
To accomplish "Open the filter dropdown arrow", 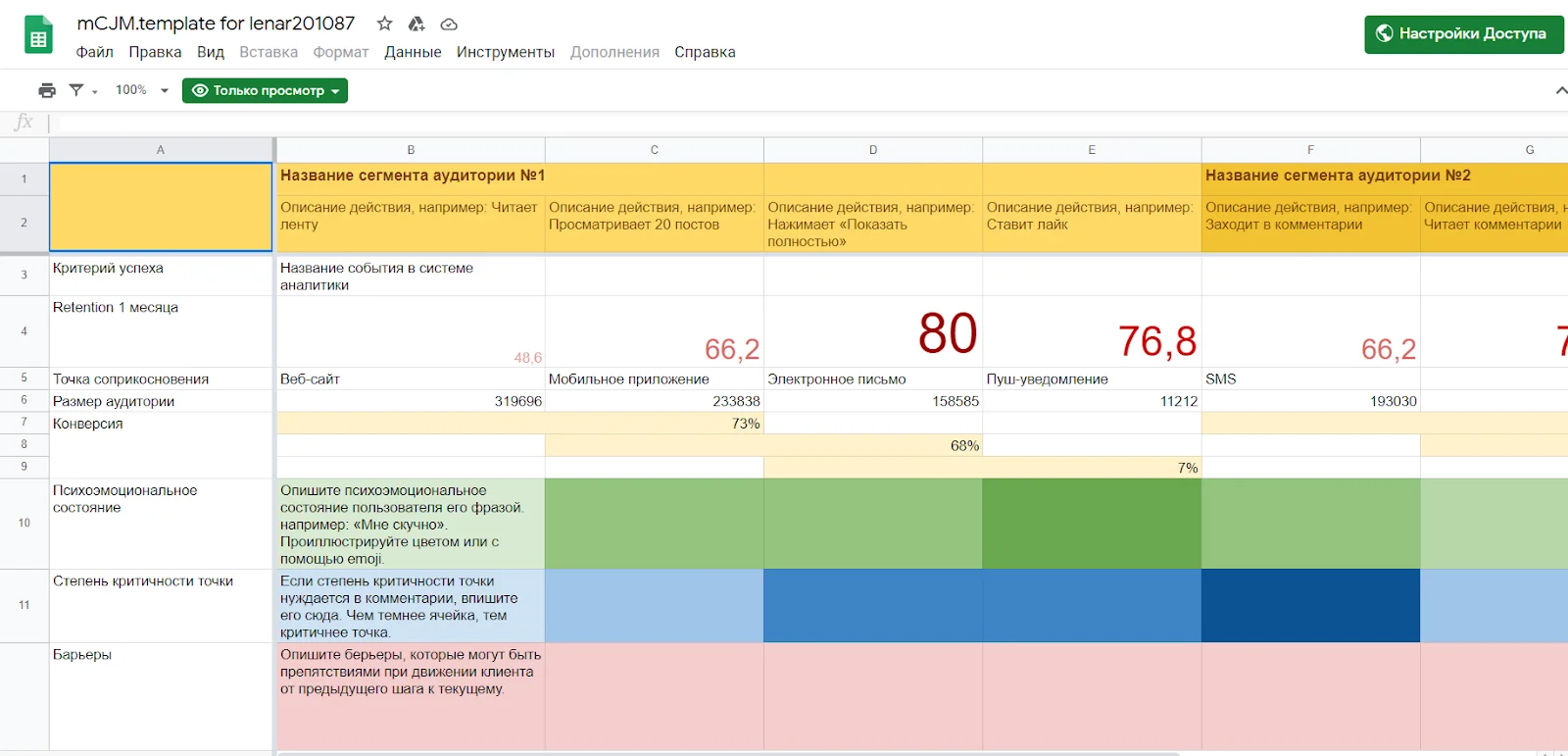I will [95, 91].
